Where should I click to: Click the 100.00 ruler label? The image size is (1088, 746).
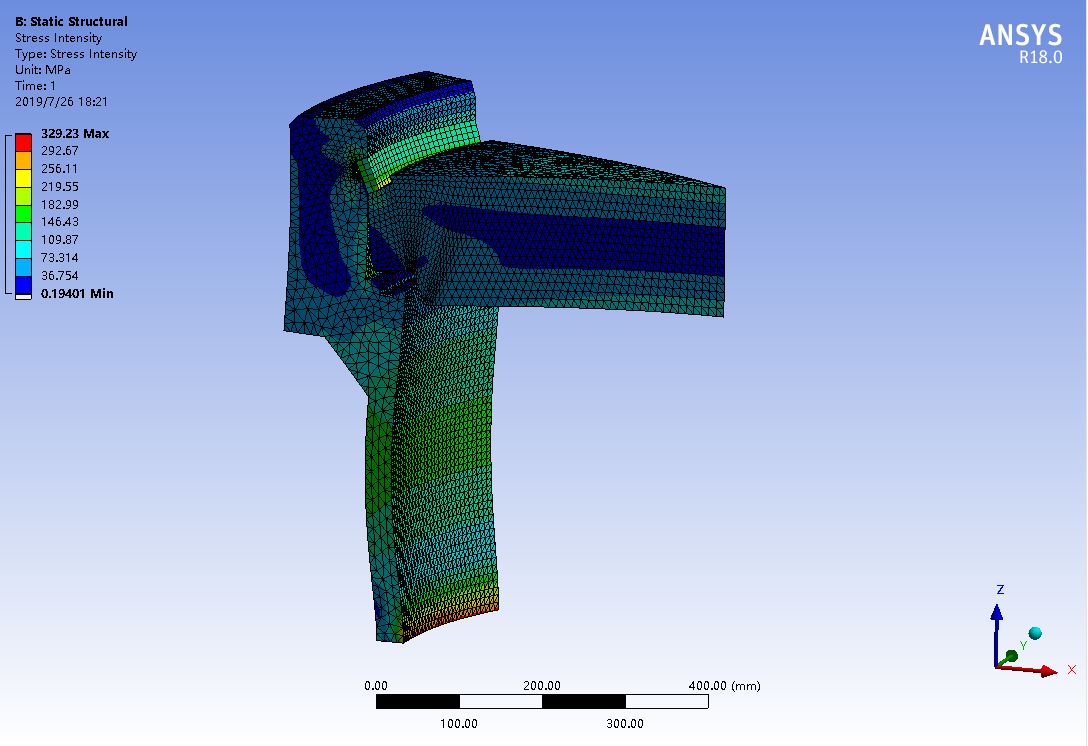459,723
